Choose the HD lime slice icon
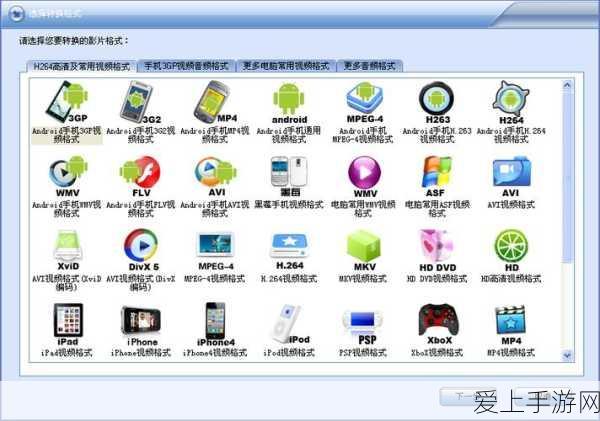Screen dimensions: 600x421 coord(511,251)
